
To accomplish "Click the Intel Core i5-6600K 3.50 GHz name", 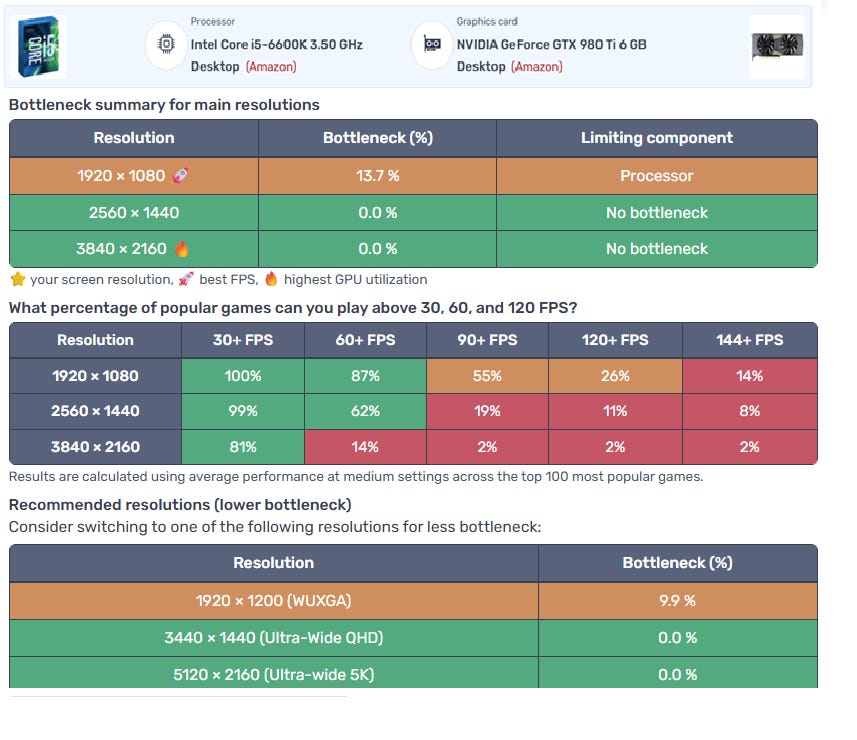I will click(x=276, y=45).
